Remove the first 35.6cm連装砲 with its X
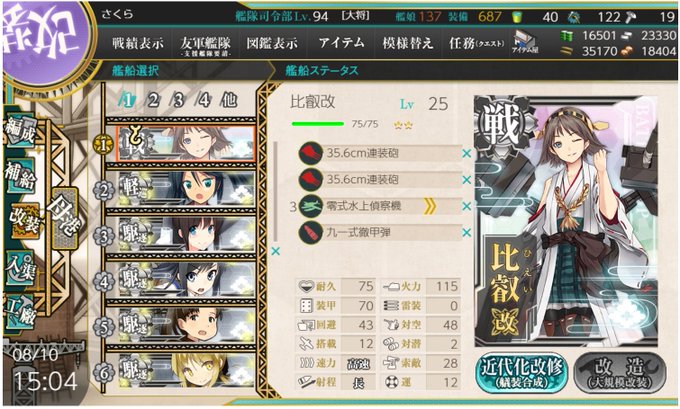The width and height of the screenshot is (680, 409). pyautogui.click(x=467, y=154)
